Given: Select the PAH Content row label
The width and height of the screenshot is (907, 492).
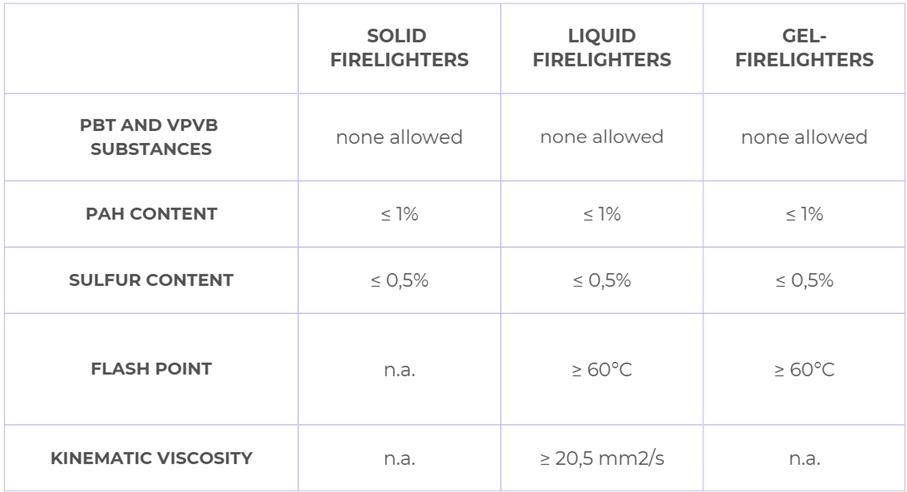Looking at the screenshot, I should click(151, 214).
